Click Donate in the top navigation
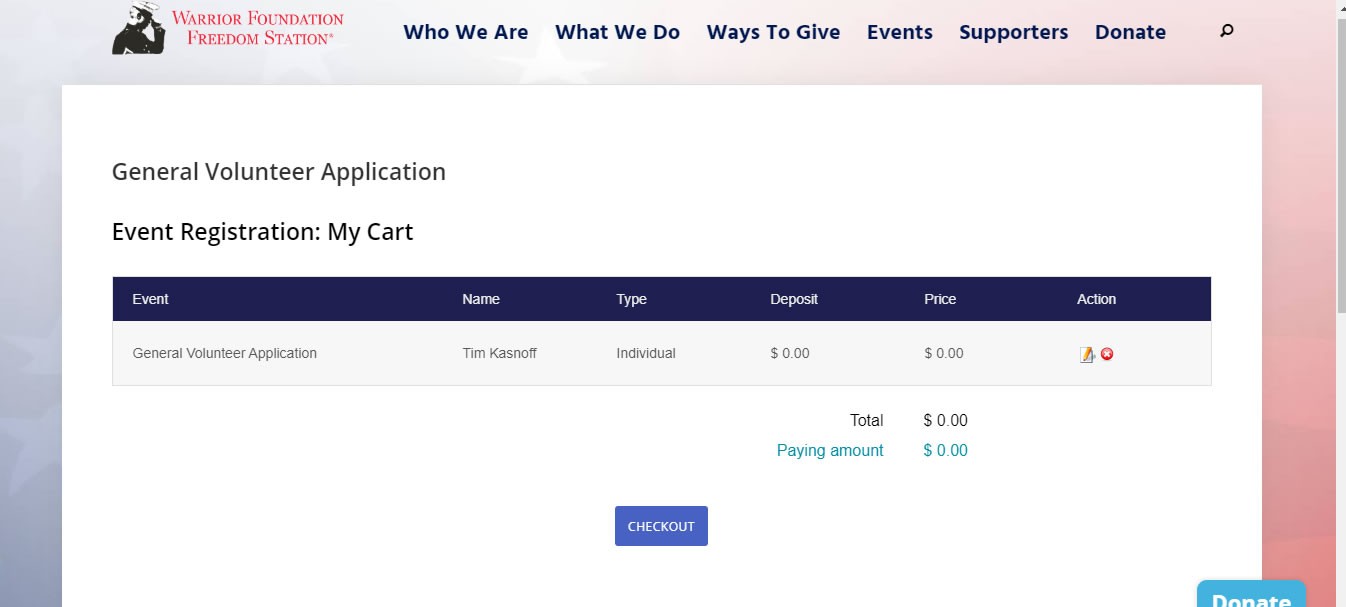Screen dimensions: 1346x607 (x=1130, y=32)
